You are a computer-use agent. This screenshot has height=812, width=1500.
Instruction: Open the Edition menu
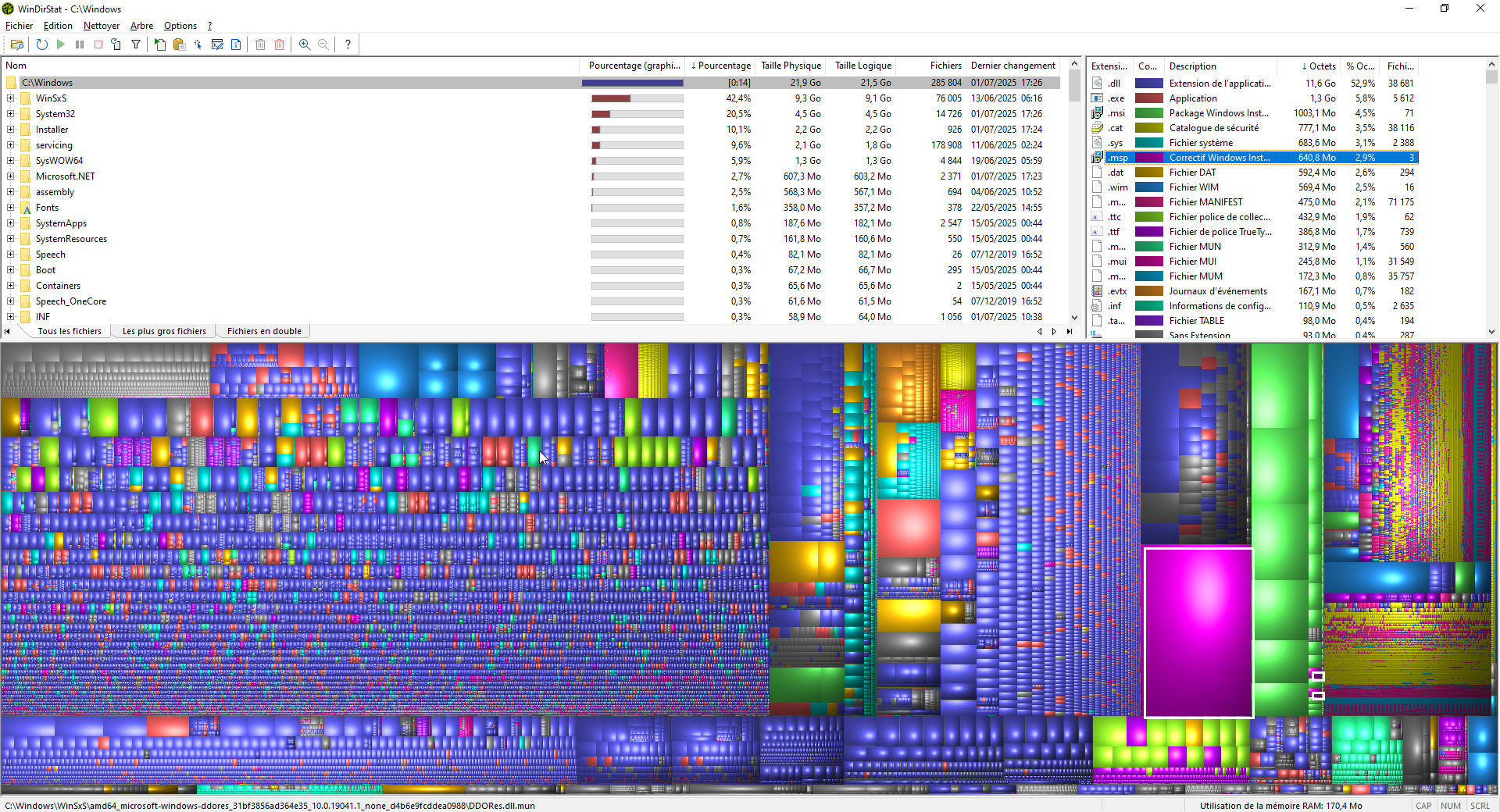58,26
